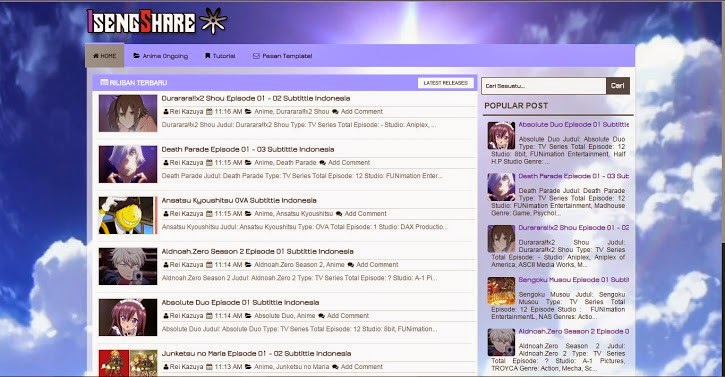Open popular post Sengoku Musou Episode 01
Image resolution: width=725 pixels, height=377 pixels.
(x=573, y=280)
